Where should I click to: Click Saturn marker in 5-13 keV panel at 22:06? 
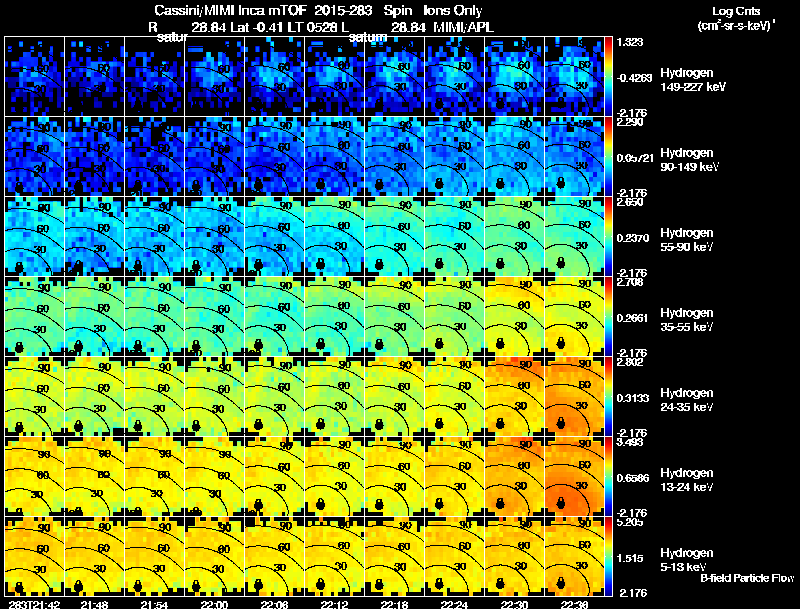click(258, 584)
